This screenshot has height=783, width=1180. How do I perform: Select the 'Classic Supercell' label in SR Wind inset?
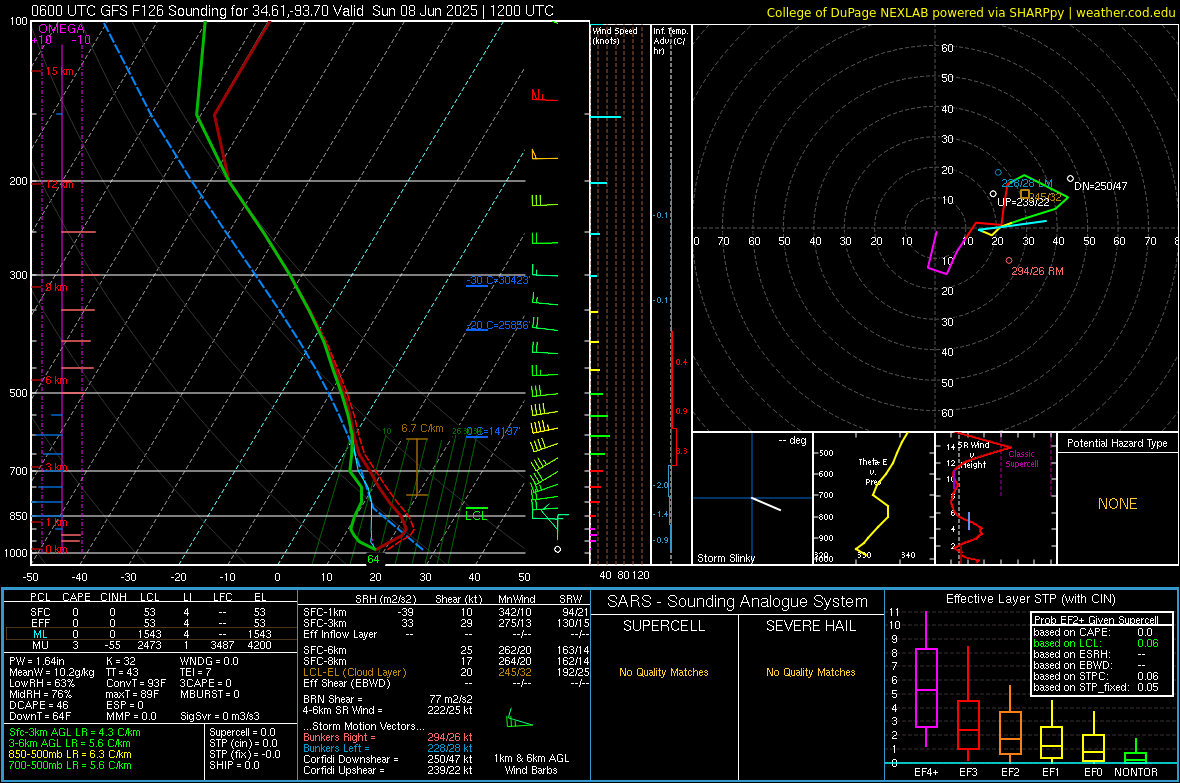coord(1021,459)
